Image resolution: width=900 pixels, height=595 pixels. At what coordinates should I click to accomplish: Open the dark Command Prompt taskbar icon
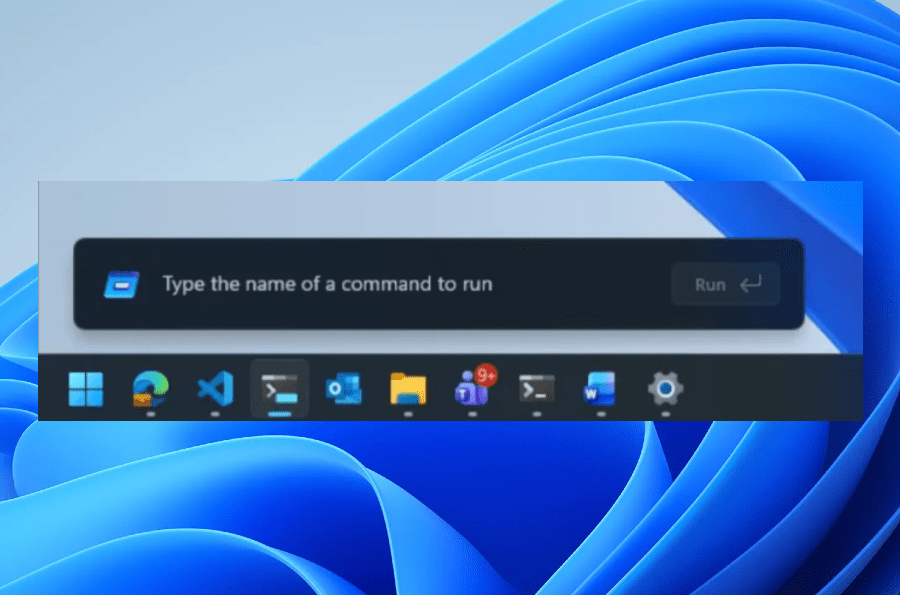(537, 389)
